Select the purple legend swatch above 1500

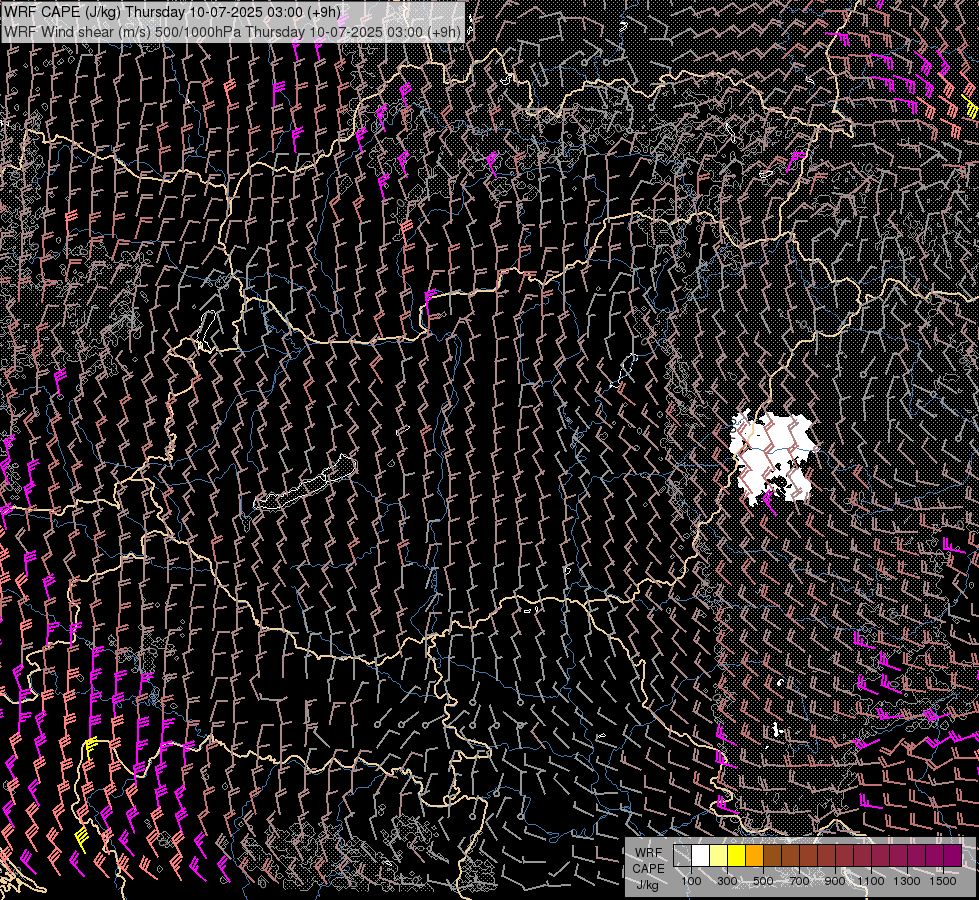click(x=953, y=856)
